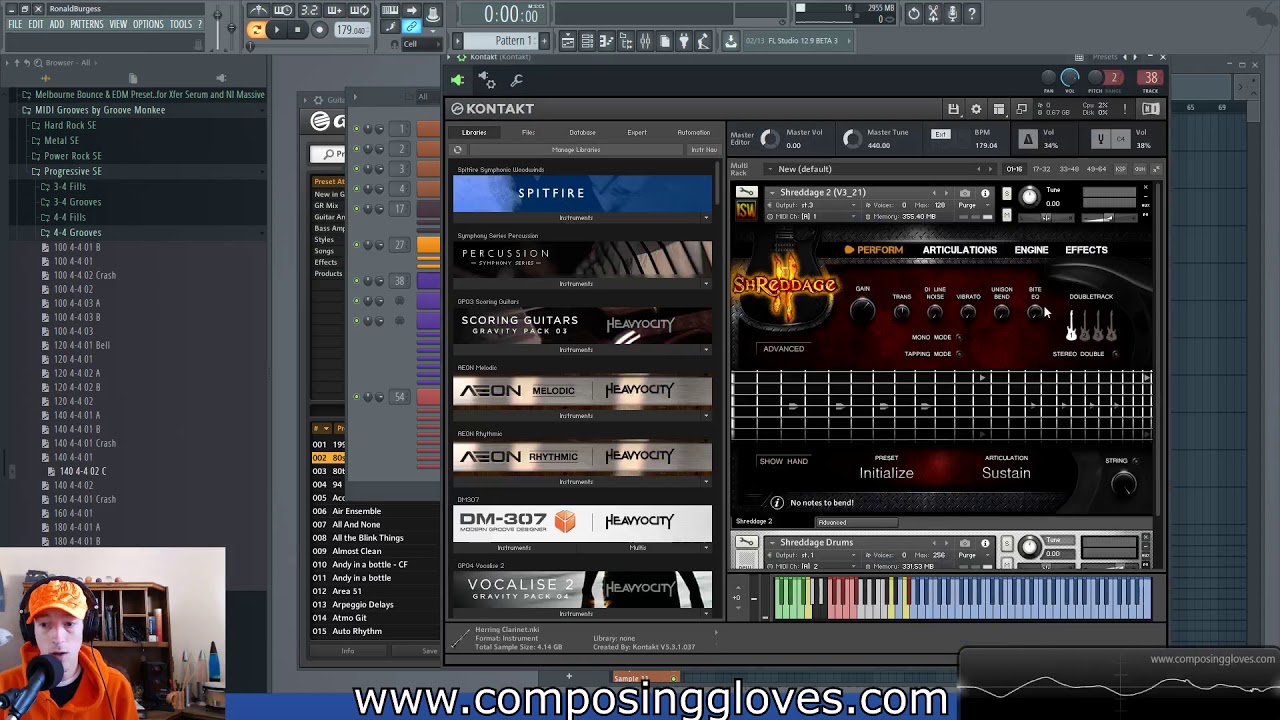Click Shreddage 2 snapshot camera icon
The height and width of the screenshot is (720, 1280).
point(965,193)
